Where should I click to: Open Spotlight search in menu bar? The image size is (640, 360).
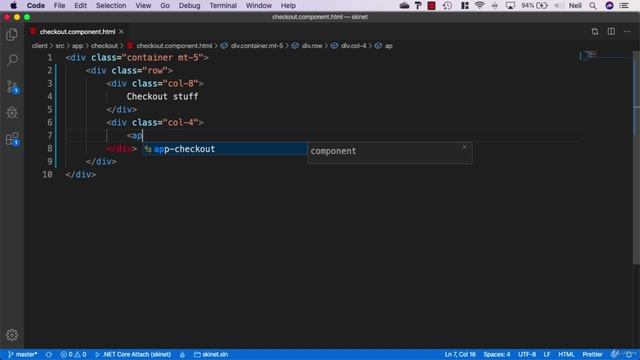[593, 6]
